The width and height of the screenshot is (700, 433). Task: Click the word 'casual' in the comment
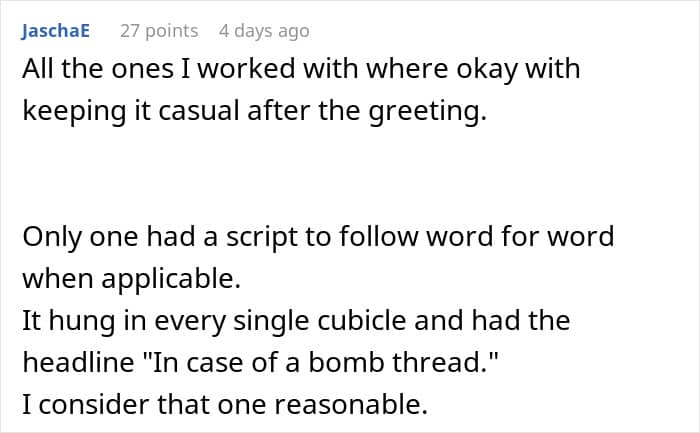click(x=199, y=111)
